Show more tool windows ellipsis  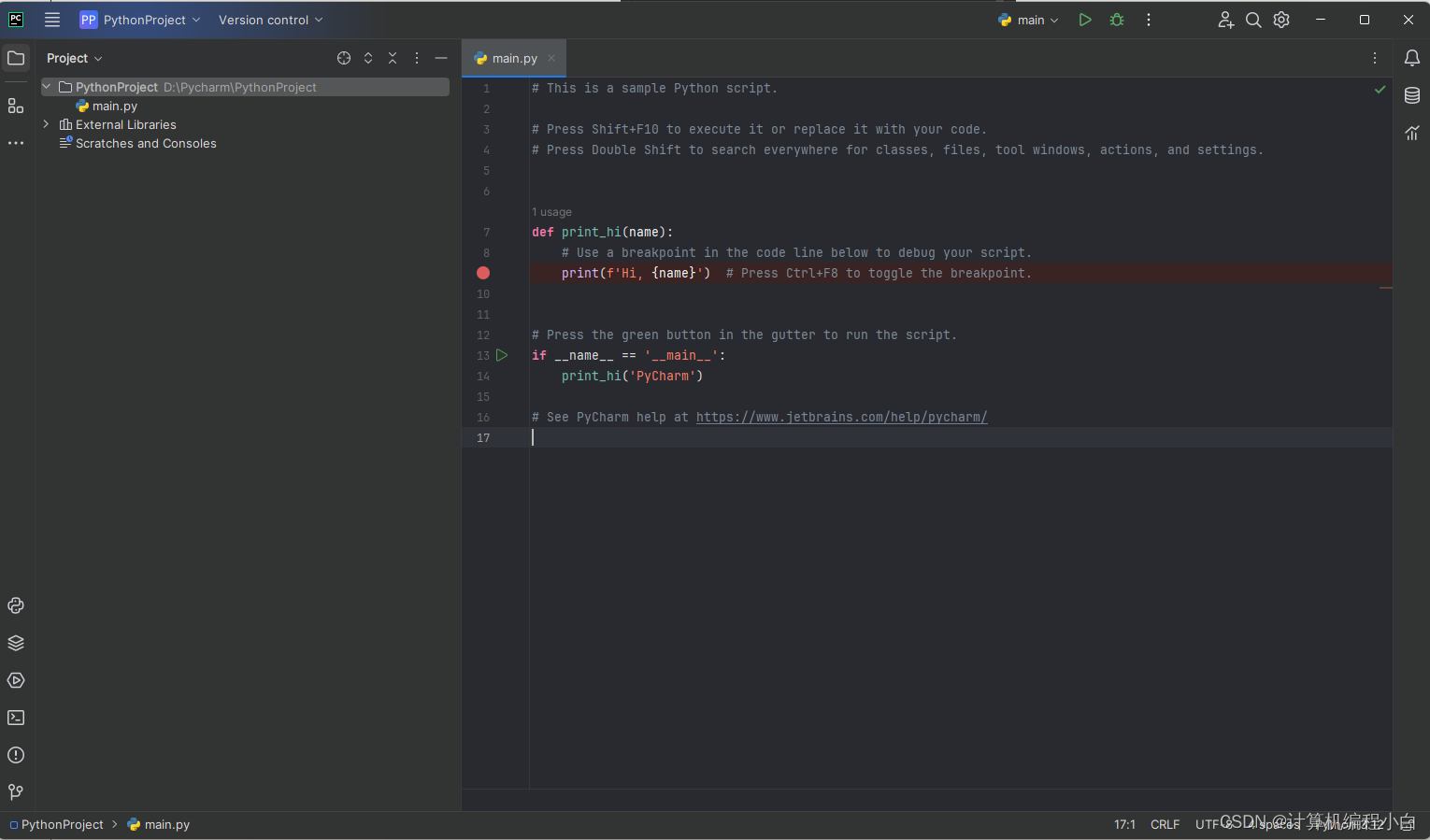coord(16,143)
